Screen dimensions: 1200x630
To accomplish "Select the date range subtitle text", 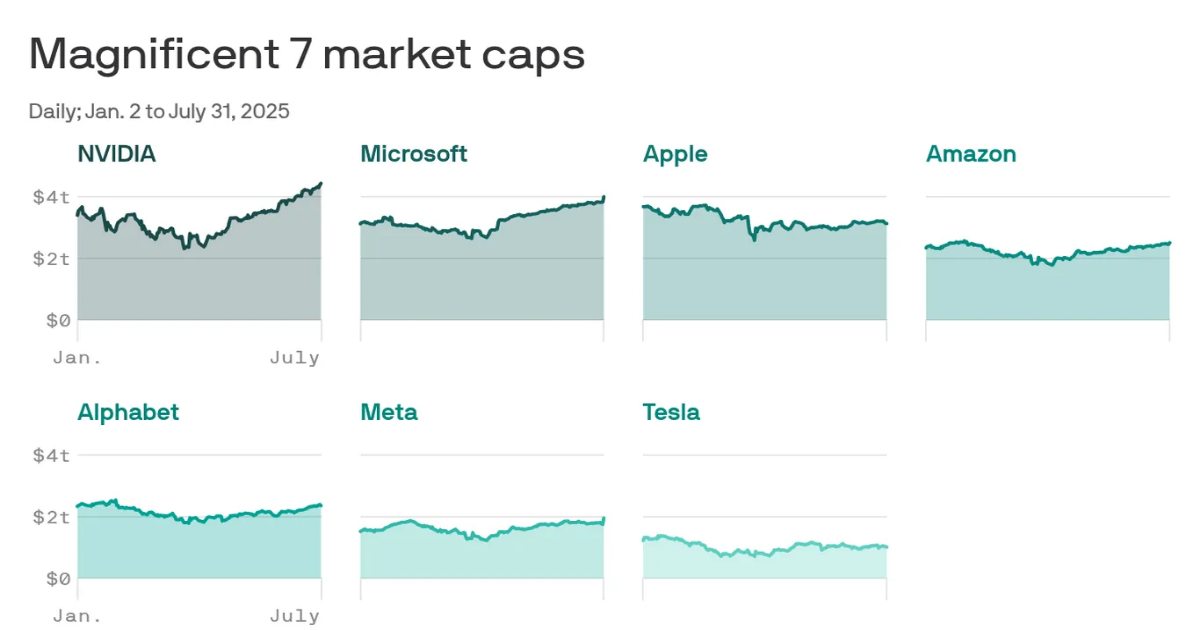I will coord(159,111).
